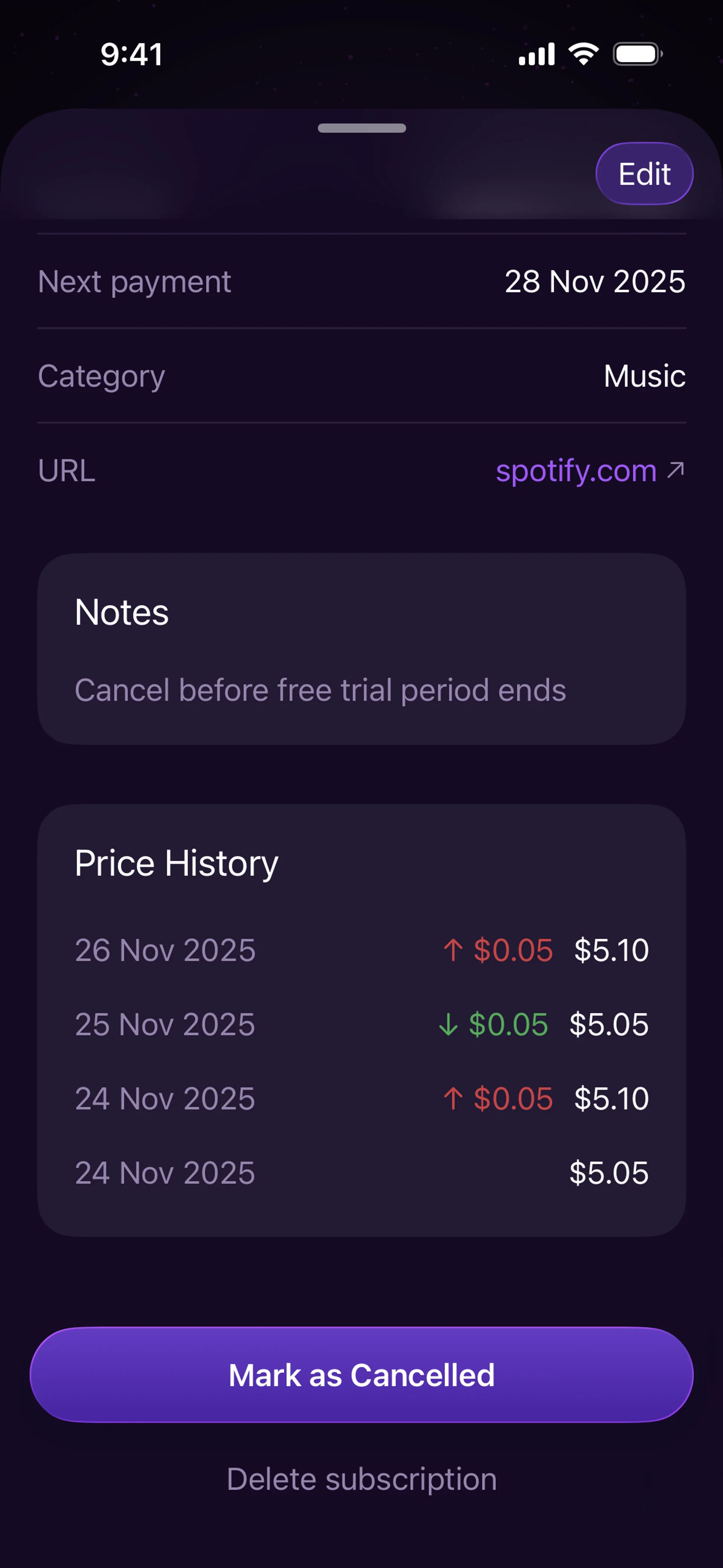Tap the red up arrow beside $0.05 on 24 Nov
Viewport: 723px width, 1568px height.
pos(453,1099)
